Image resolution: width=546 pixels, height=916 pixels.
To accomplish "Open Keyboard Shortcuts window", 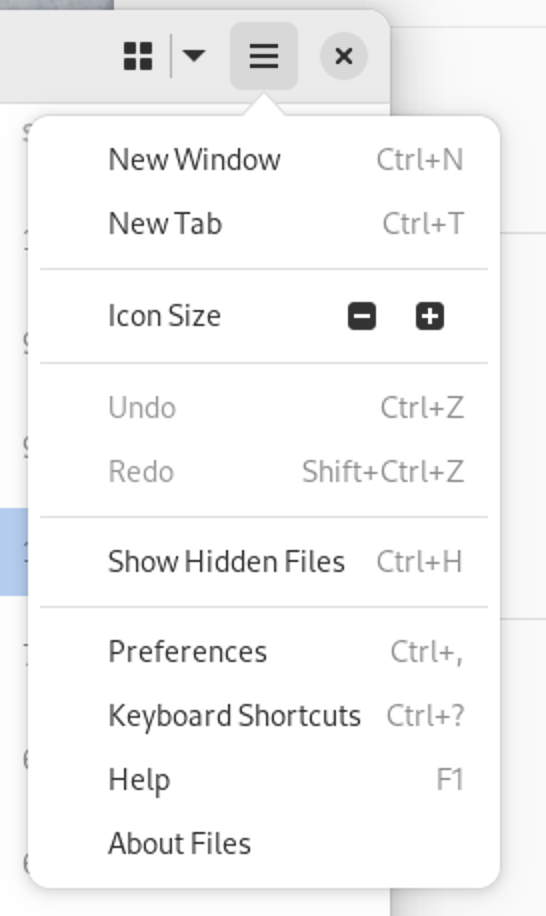I will click(264, 716).
